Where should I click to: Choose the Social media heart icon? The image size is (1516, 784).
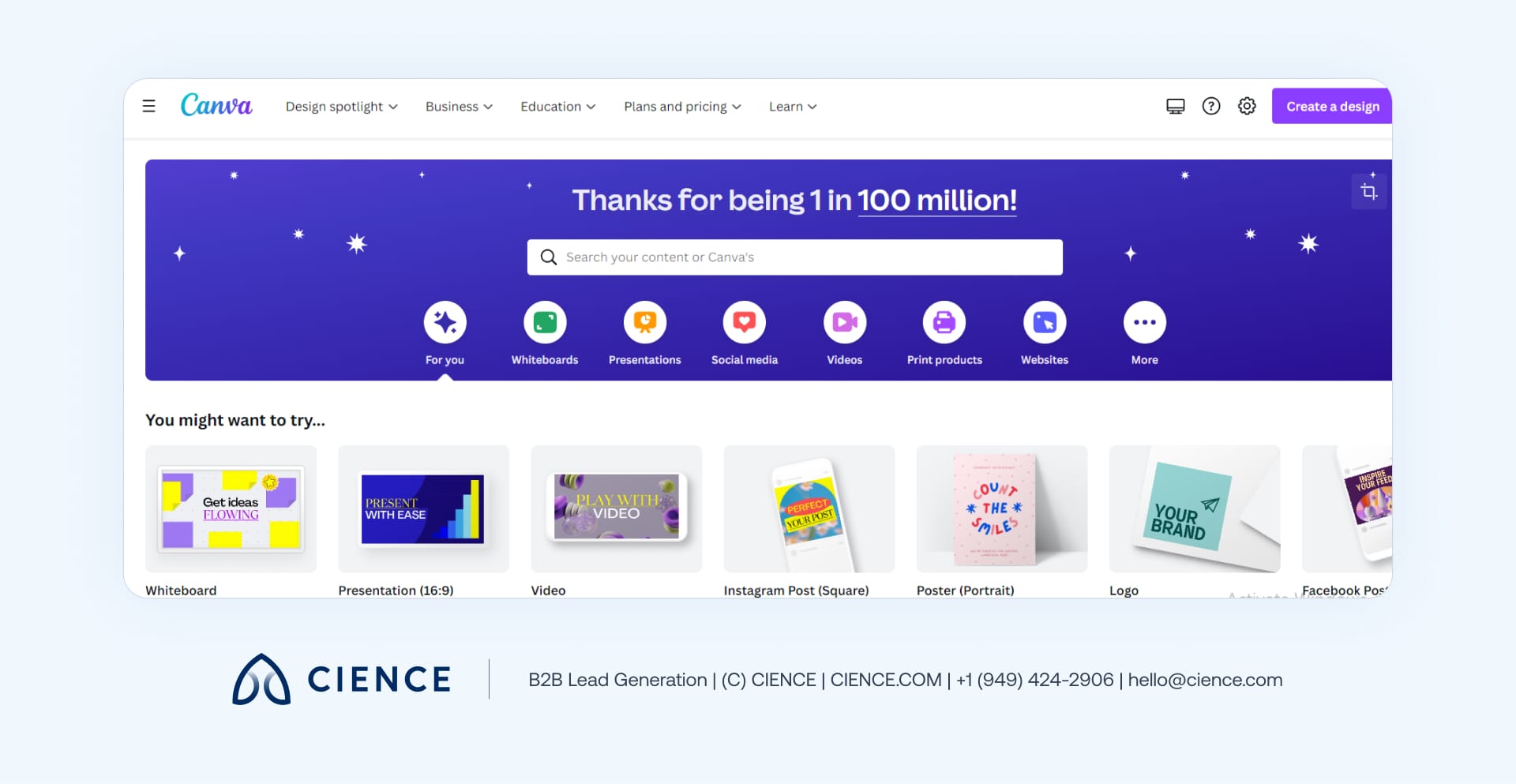pyautogui.click(x=744, y=322)
